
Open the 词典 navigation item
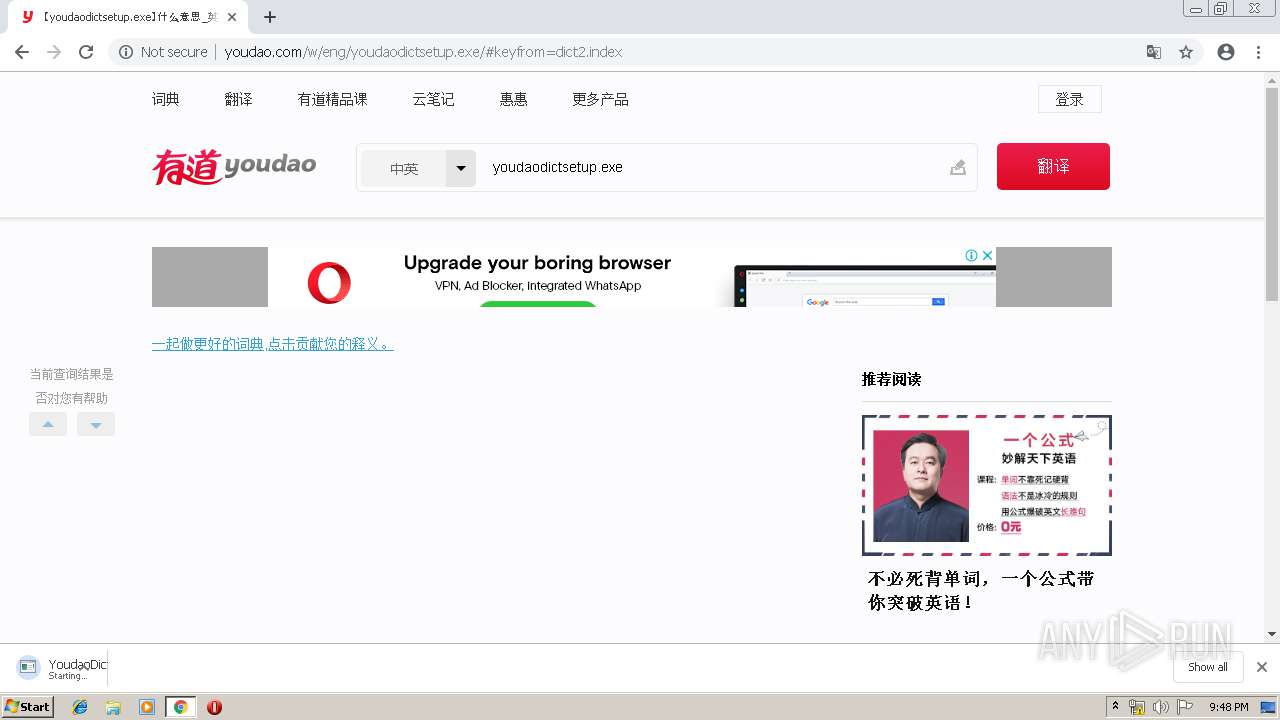tap(166, 99)
